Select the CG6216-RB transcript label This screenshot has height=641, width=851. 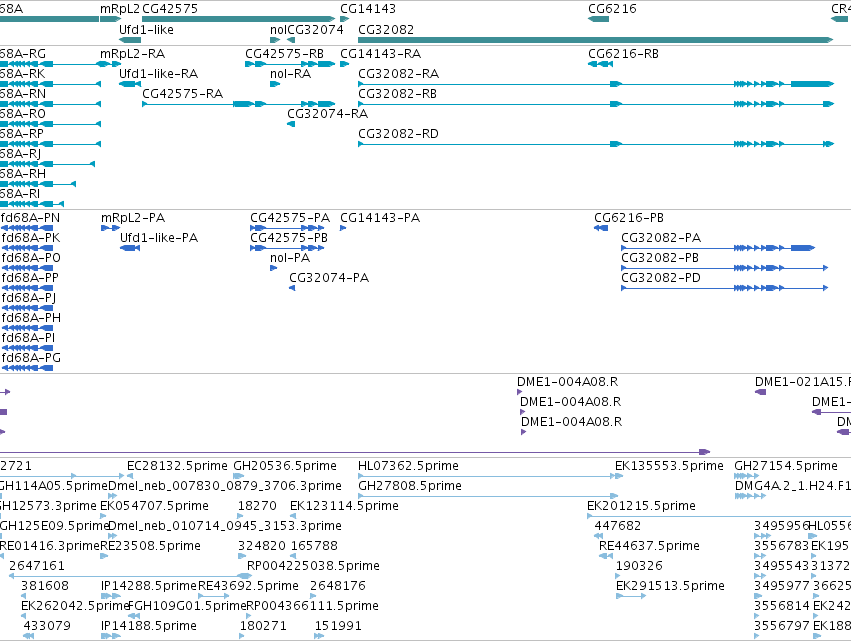[624, 54]
